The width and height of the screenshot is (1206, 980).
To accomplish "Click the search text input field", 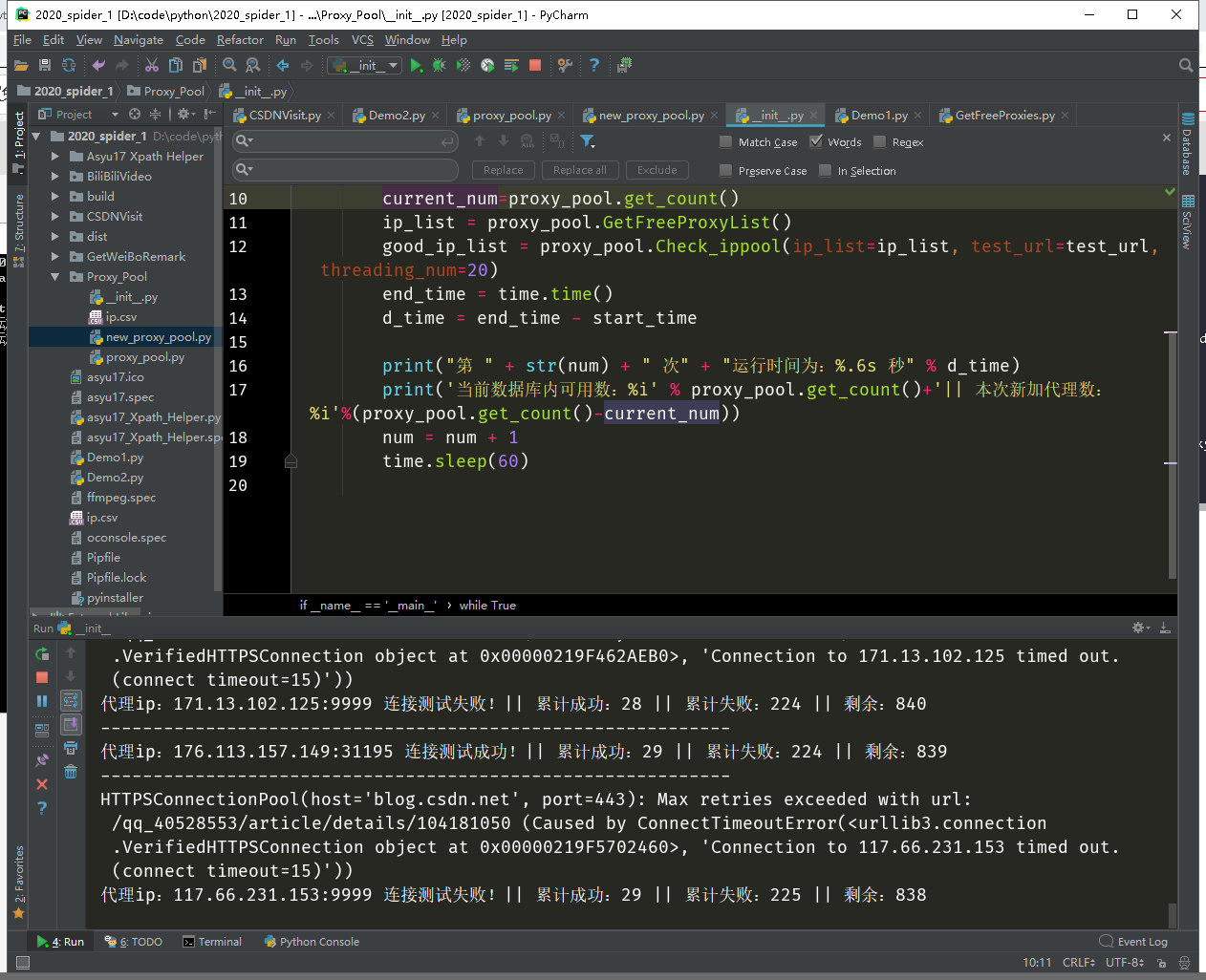I will [346, 141].
